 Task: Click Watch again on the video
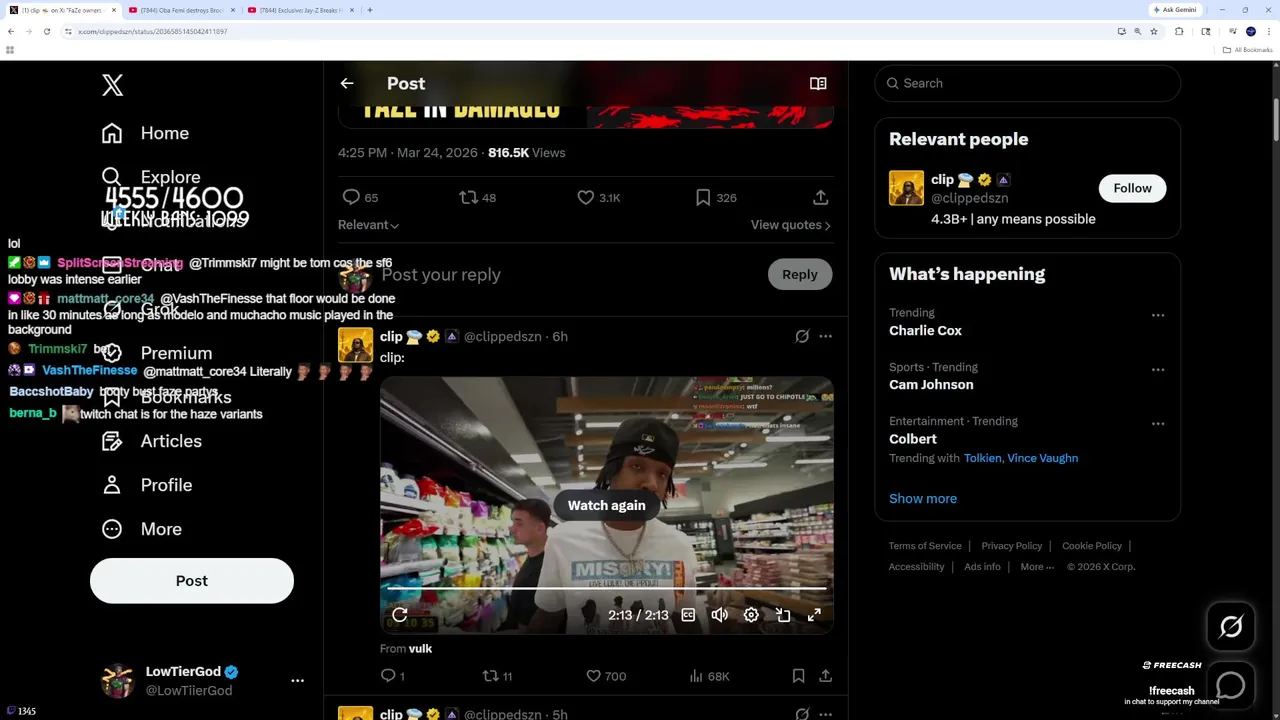tap(607, 506)
